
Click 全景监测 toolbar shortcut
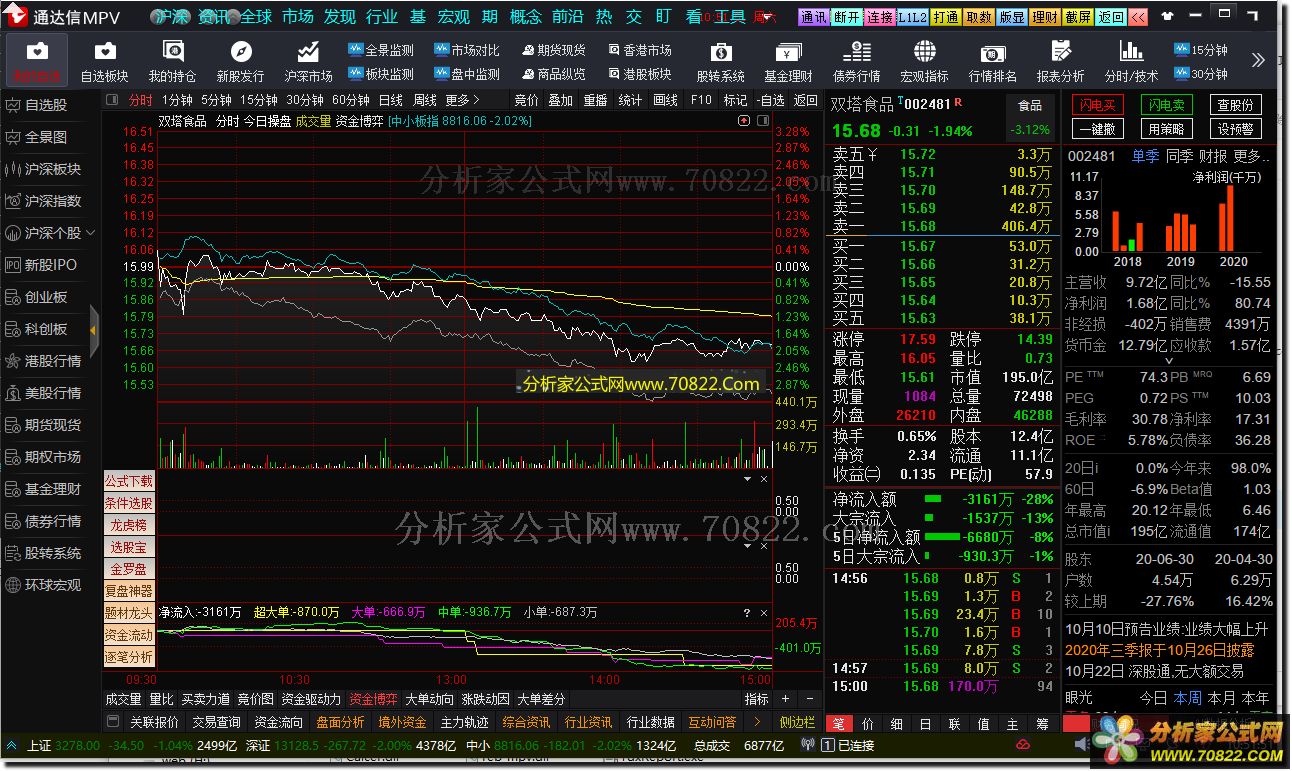[381, 50]
